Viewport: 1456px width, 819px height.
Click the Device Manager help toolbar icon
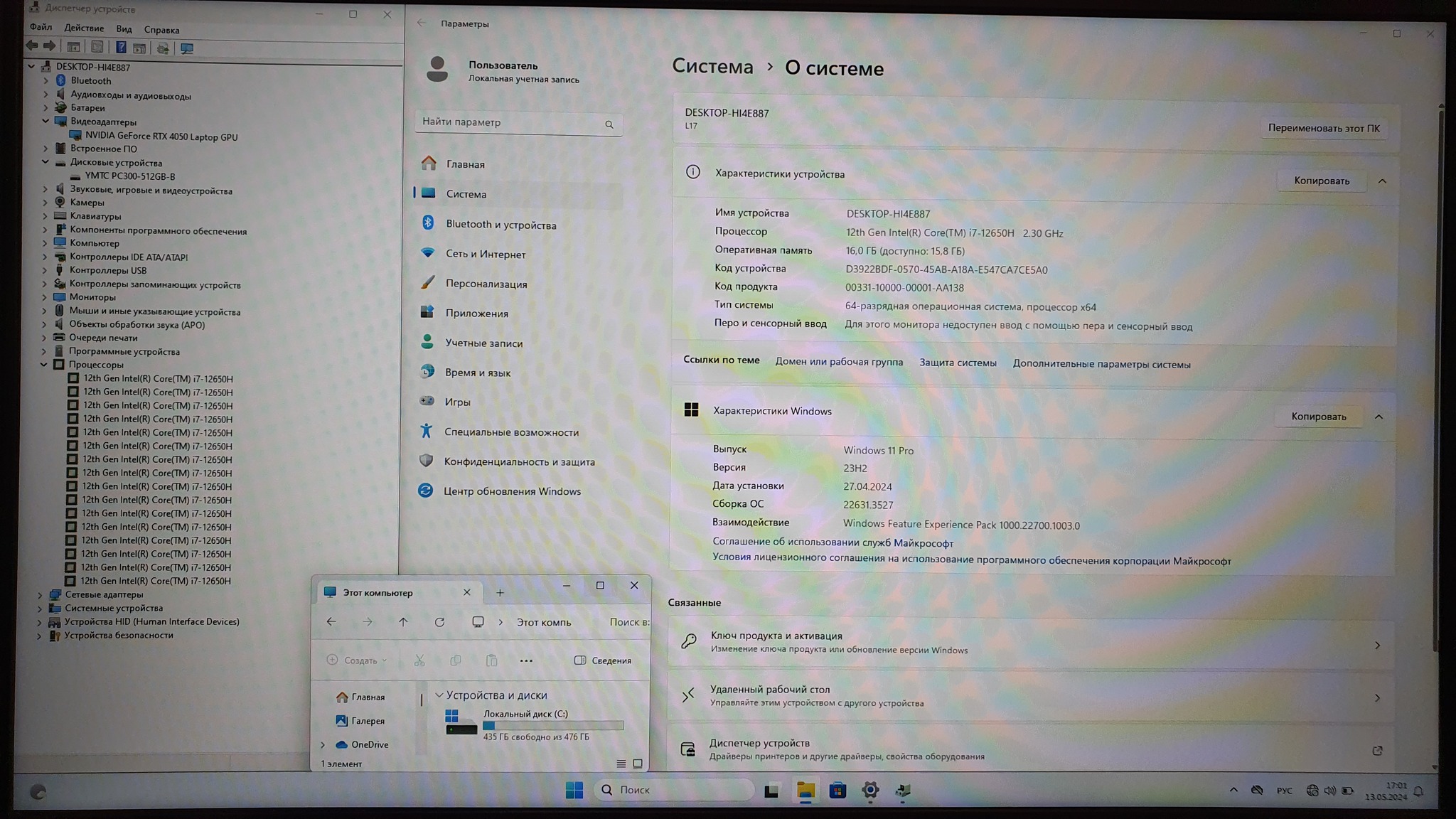click(121, 48)
